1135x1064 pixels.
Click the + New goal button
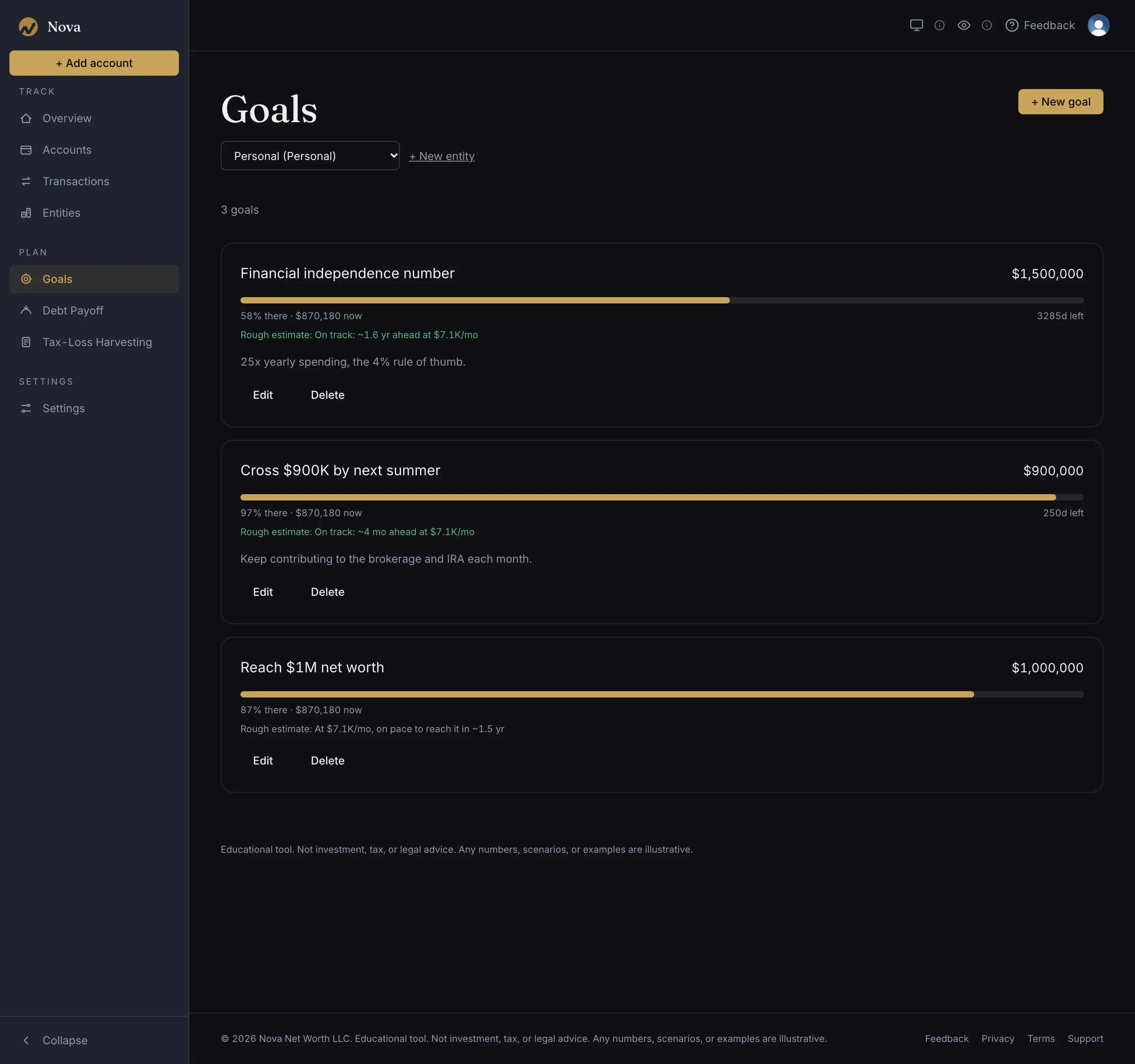tap(1060, 102)
